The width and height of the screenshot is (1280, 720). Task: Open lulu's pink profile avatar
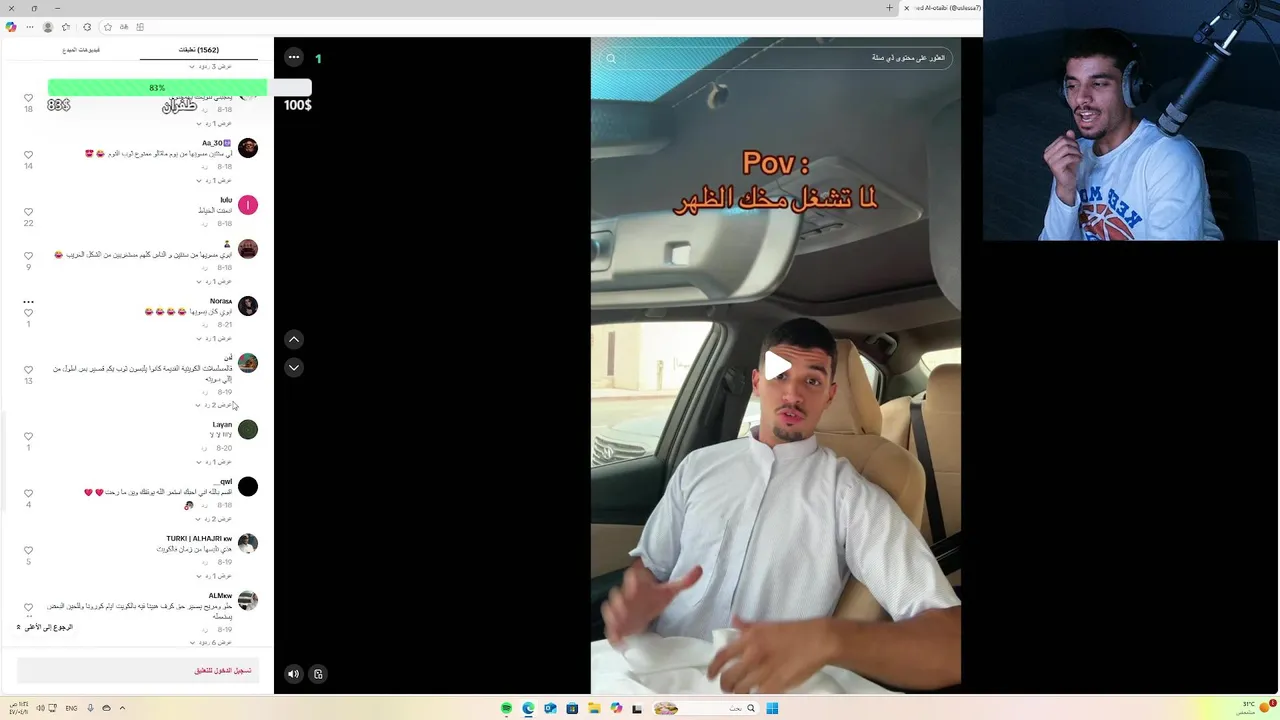click(248, 205)
